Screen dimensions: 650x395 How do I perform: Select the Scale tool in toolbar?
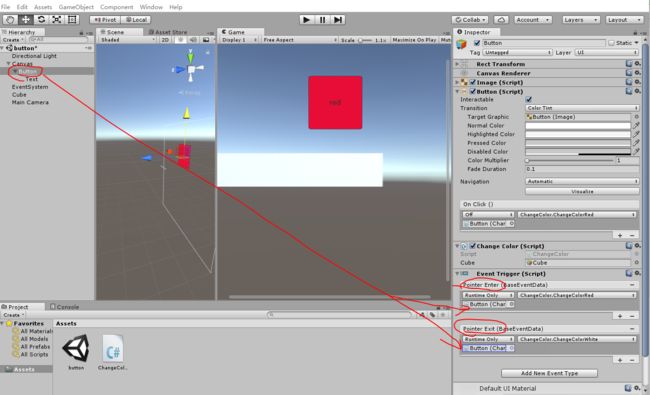[57, 19]
